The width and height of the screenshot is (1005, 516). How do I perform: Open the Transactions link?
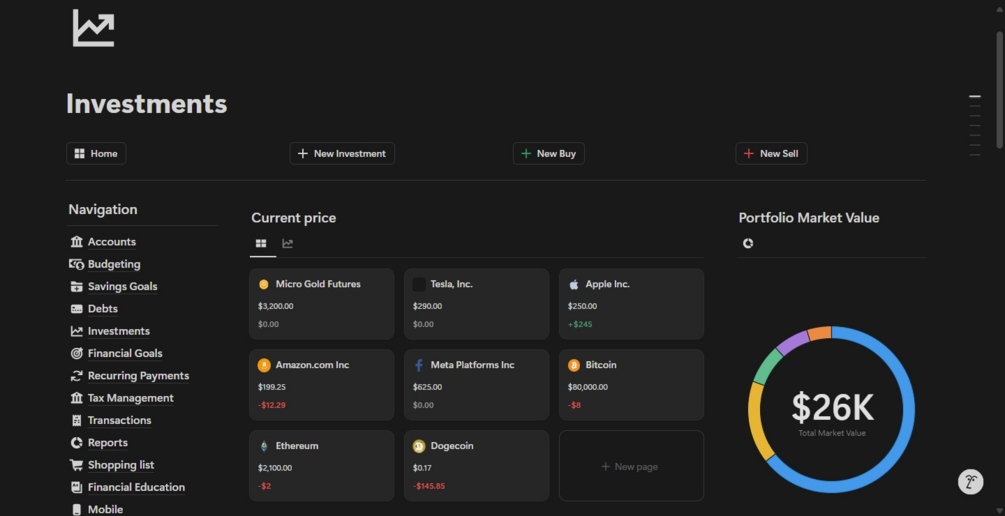click(119, 420)
